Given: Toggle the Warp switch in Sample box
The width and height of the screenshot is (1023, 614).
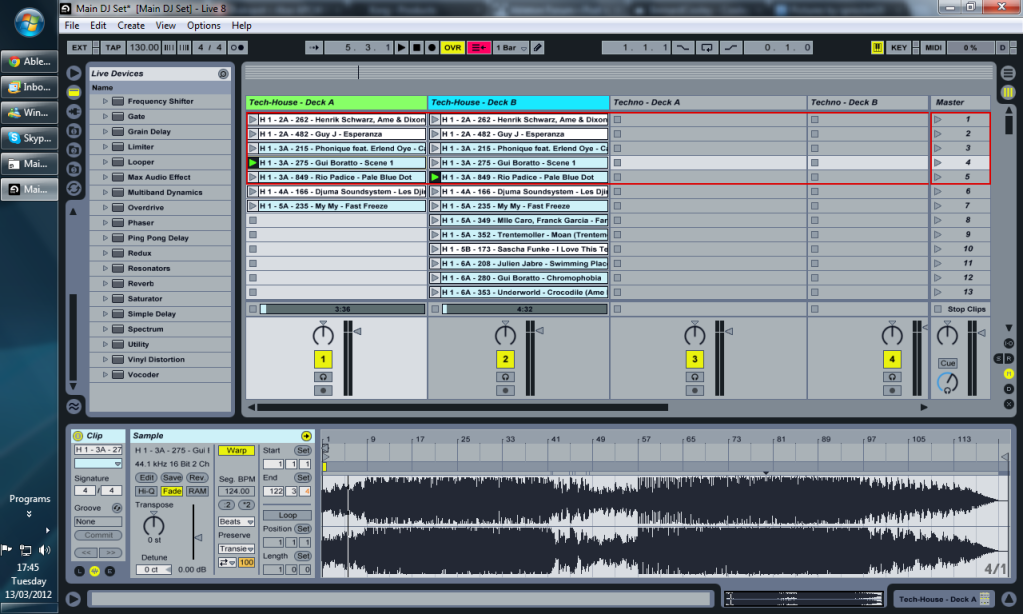Looking at the screenshot, I should [236, 451].
